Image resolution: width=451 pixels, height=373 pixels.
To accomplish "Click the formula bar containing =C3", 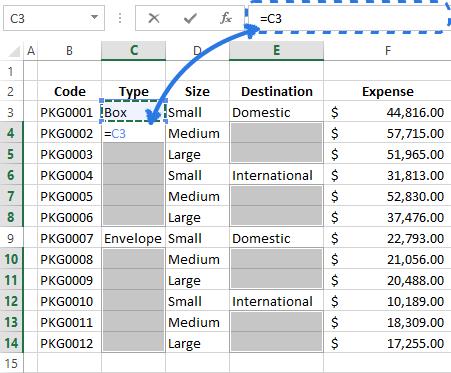I will (349, 18).
